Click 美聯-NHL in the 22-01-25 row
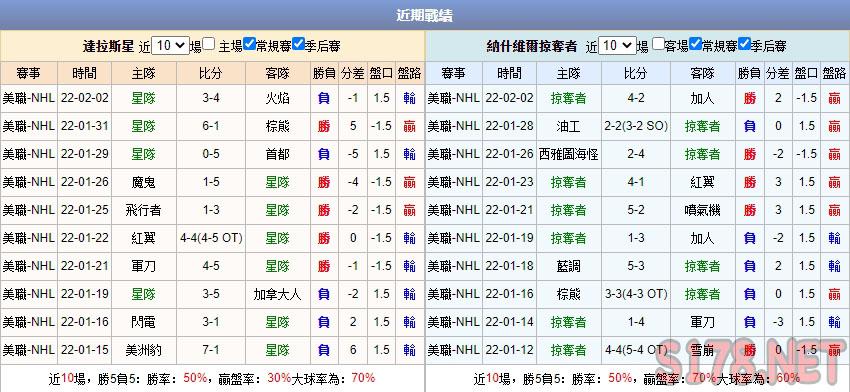The height and width of the screenshot is (392, 850). pyautogui.click(x=29, y=210)
